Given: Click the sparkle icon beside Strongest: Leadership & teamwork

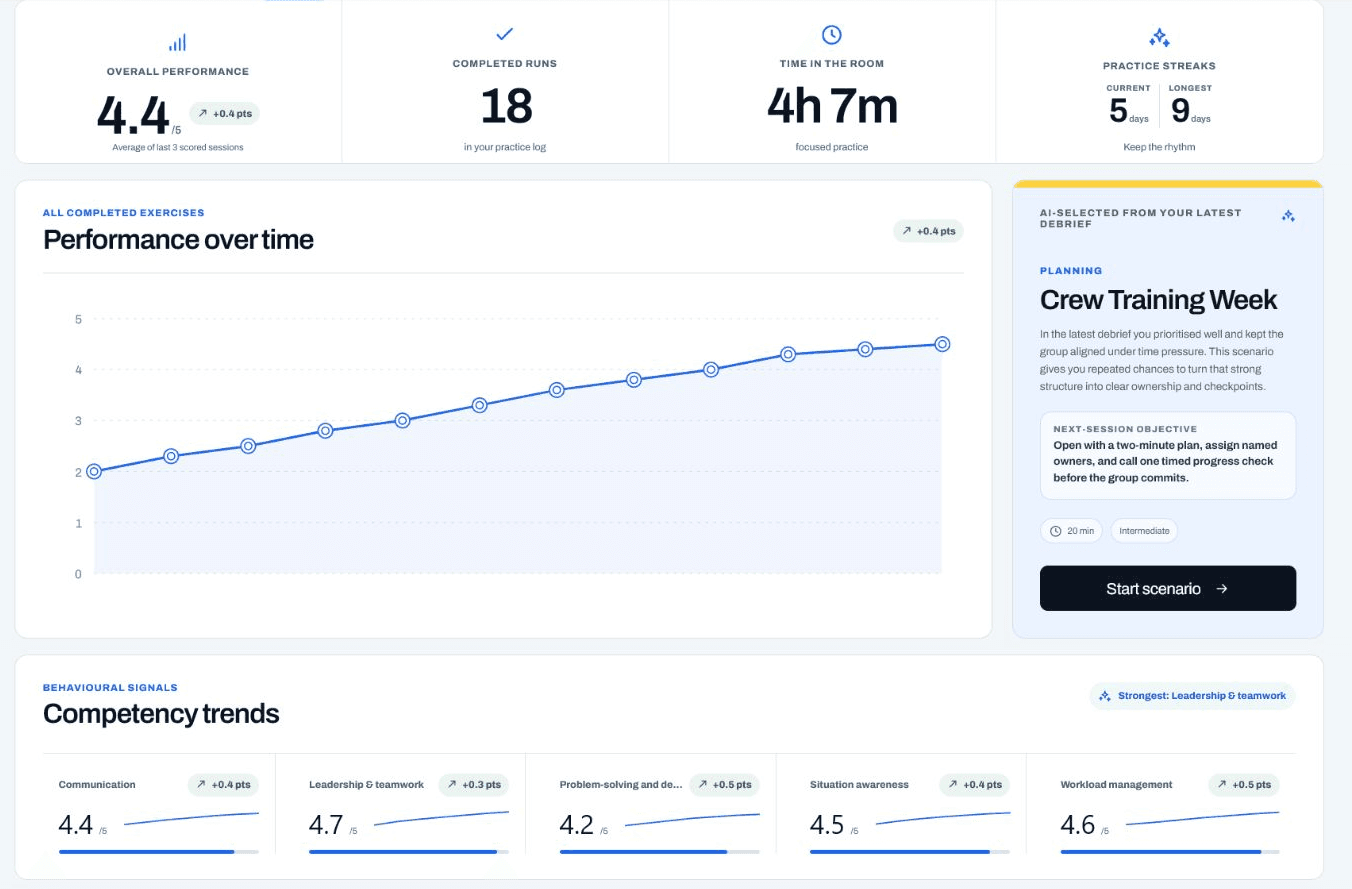Looking at the screenshot, I should (1105, 696).
